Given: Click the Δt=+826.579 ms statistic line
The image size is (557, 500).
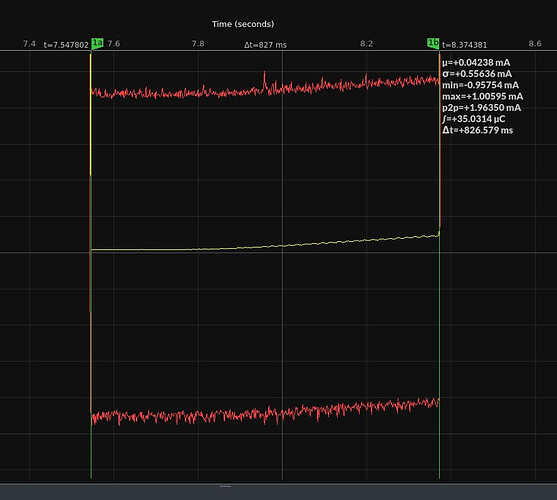Looking at the screenshot, I should (x=477, y=130).
